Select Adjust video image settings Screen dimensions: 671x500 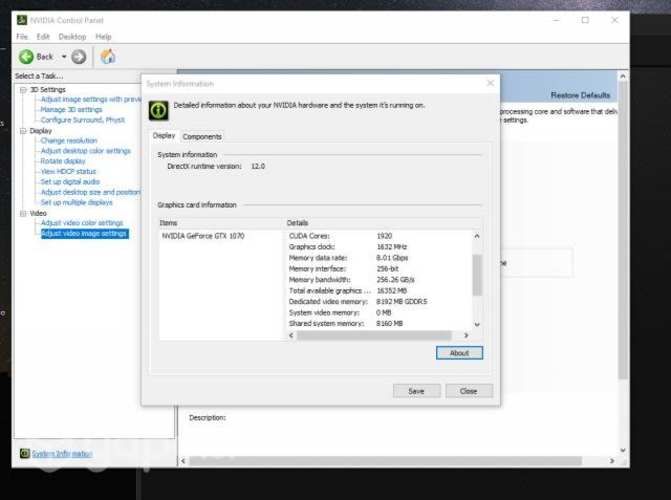click(x=84, y=233)
